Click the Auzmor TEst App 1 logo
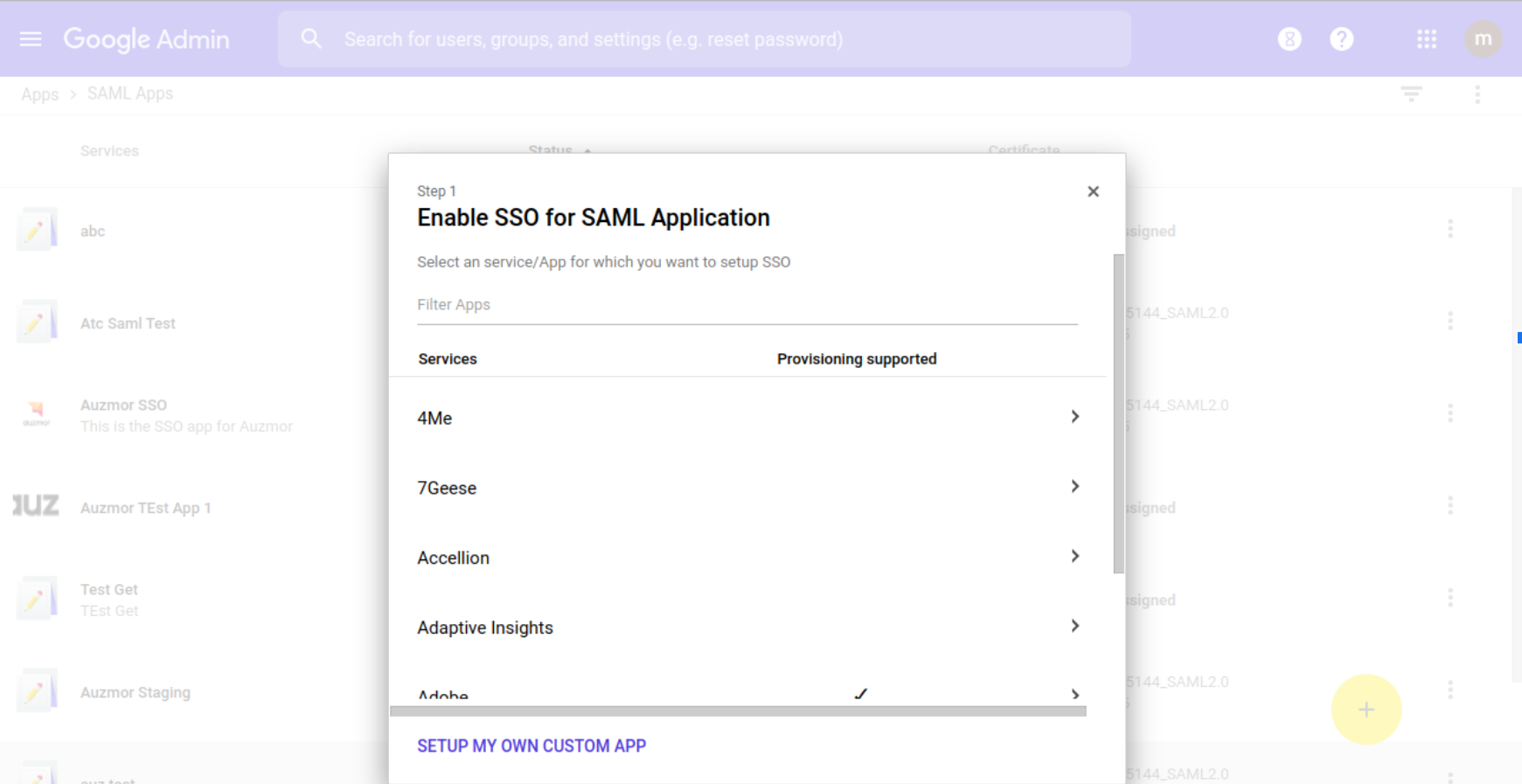This screenshot has height=784, width=1522. coord(36,506)
